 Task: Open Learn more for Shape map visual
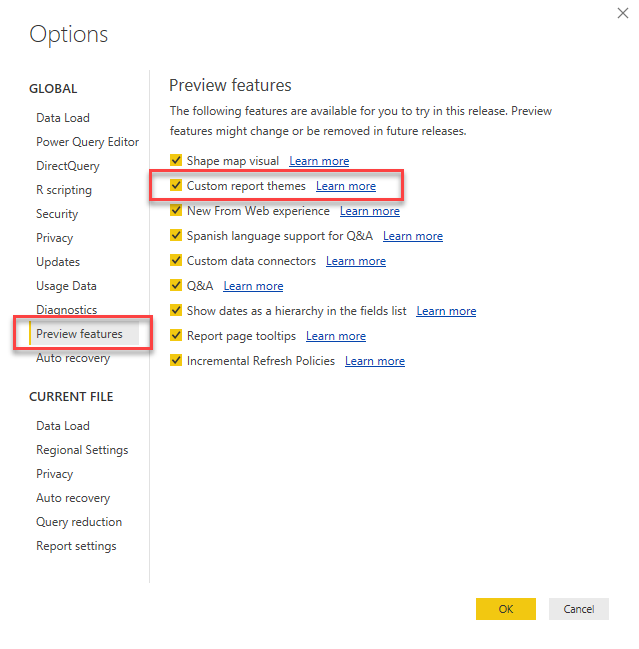[x=319, y=161]
